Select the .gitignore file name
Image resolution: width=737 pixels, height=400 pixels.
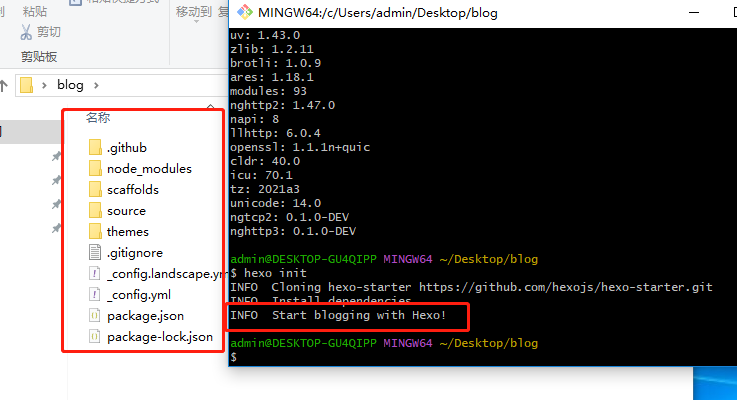click(x=135, y=253)
